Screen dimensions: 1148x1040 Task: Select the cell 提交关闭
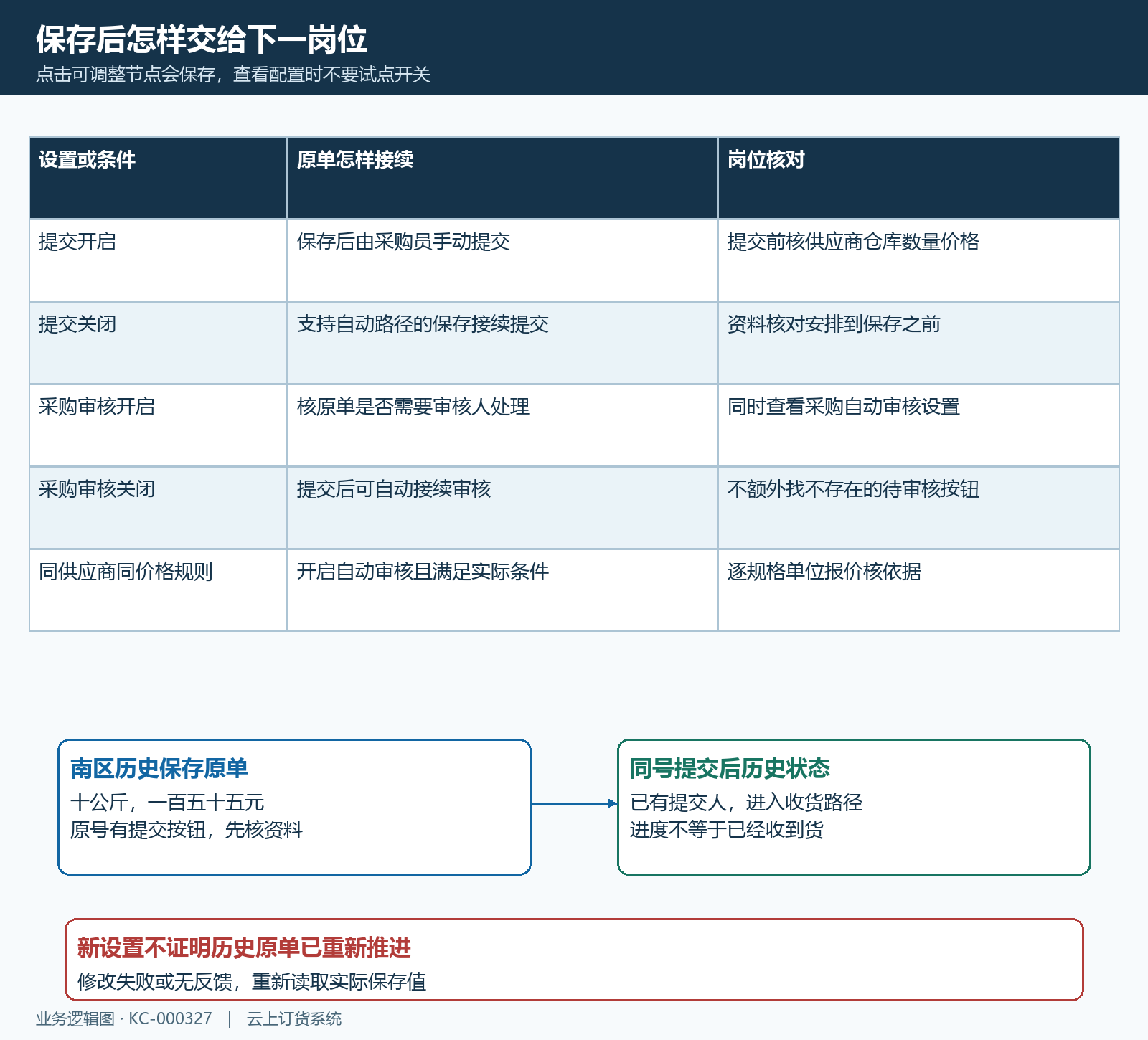158,343
